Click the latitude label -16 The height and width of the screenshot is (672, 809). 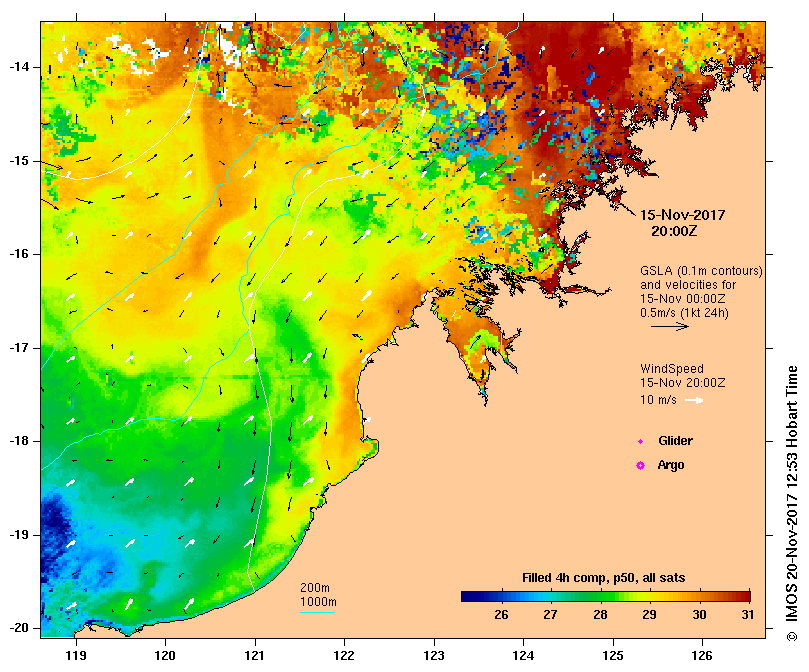(x=20, y=254)
